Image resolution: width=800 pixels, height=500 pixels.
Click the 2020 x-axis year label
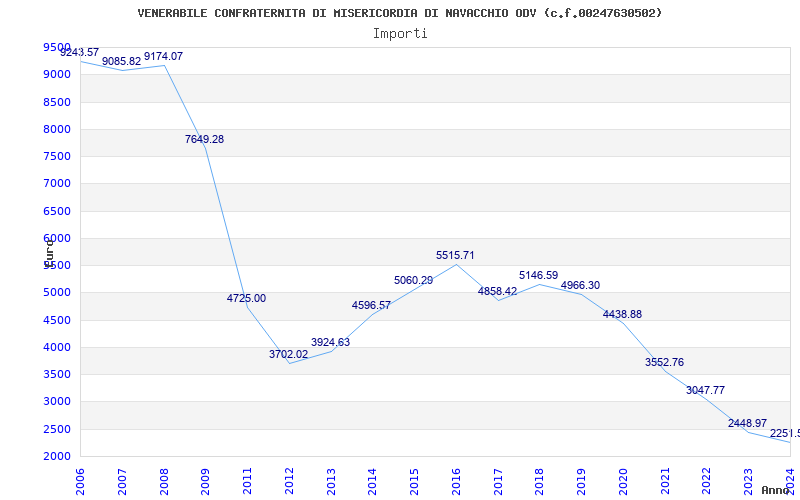pos(623,482)
